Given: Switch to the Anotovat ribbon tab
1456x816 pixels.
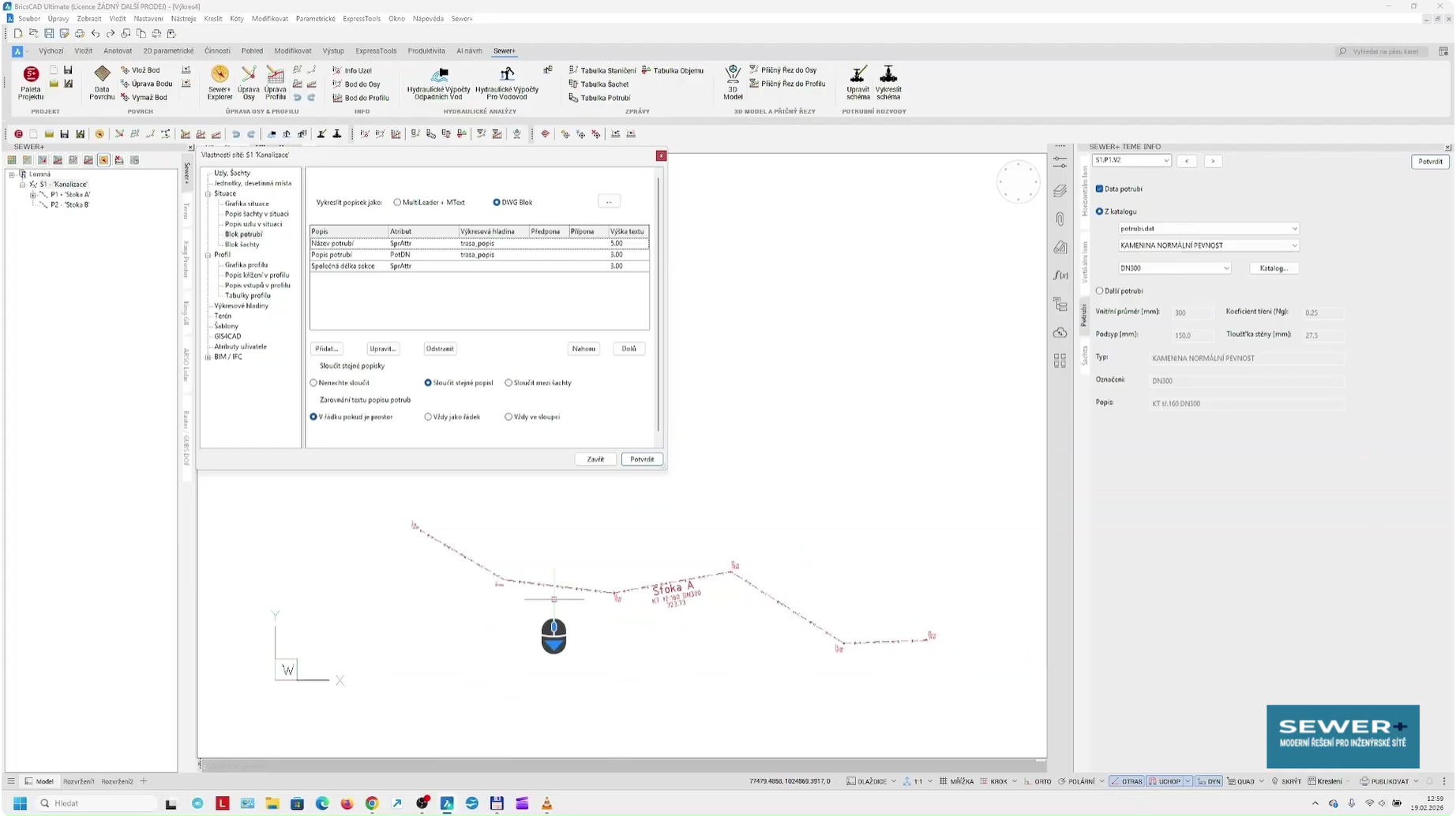Looking at the screenshot, I should click(x=118, y=51).
